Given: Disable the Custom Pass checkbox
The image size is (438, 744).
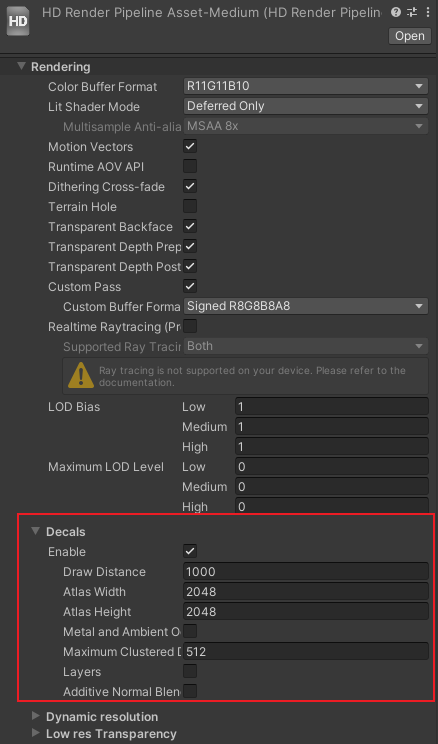Looking at the screenshot, I should [190, 286].
